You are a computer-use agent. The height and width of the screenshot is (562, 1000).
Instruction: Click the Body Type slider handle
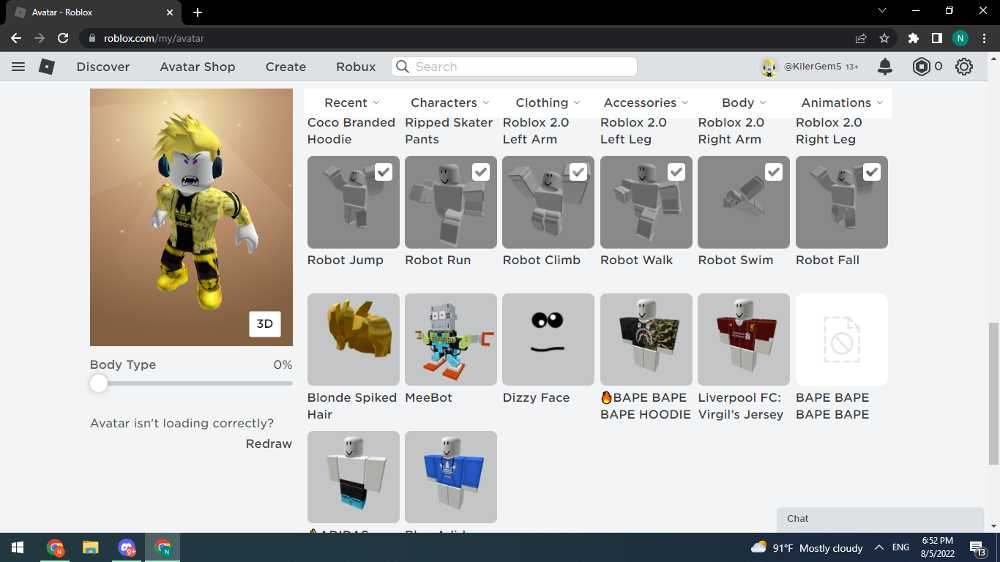point(98,384)
